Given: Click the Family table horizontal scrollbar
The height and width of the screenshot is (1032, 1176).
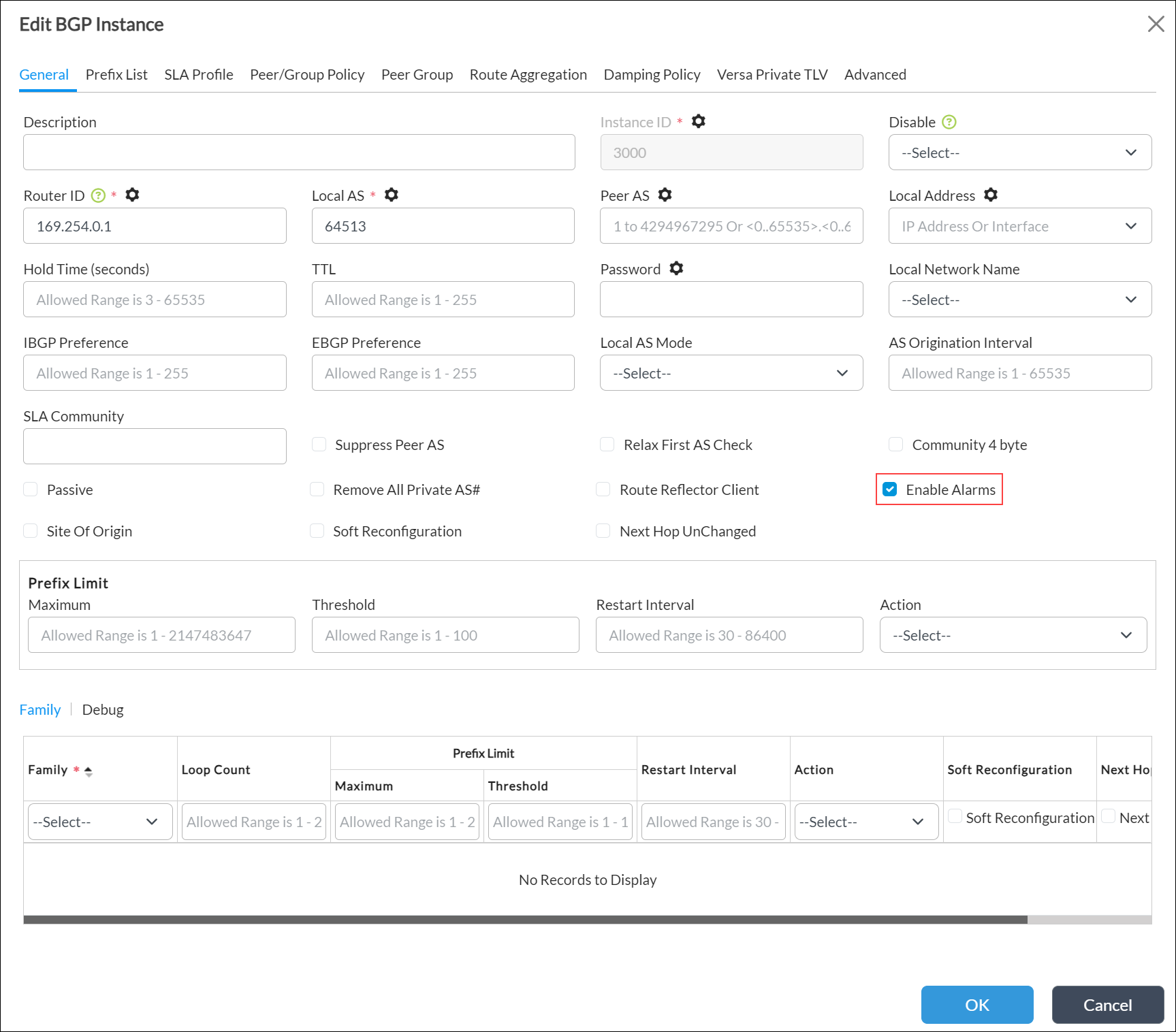Looking at the screenshot, I should 525,920.
